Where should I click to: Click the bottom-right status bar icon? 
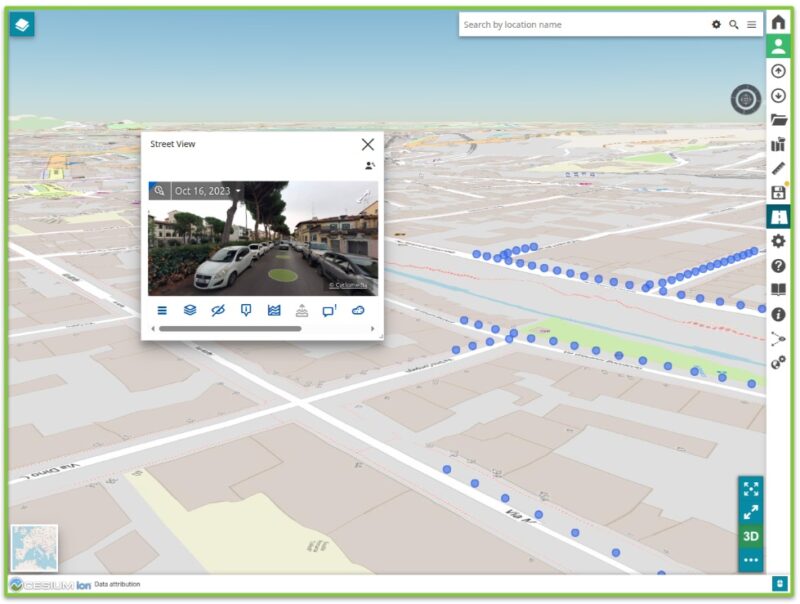[x=779, y=584]
